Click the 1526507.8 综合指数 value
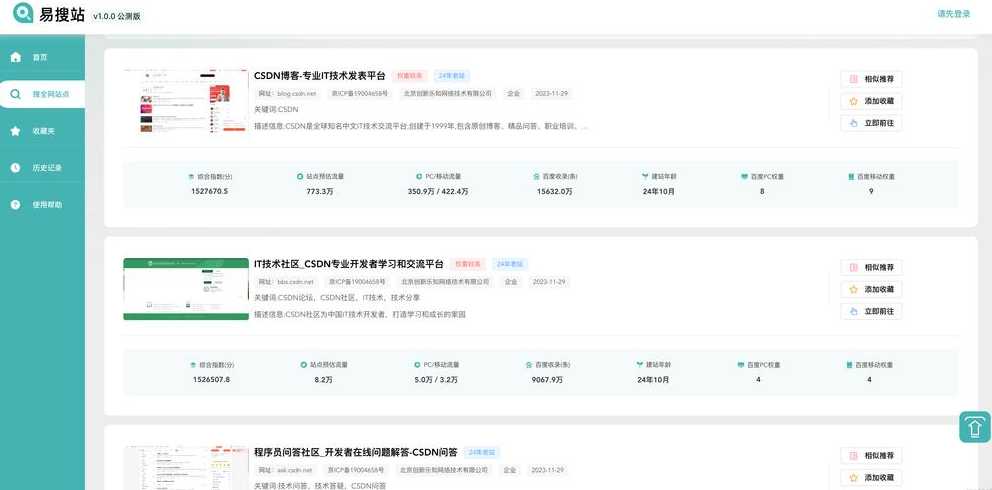This screenshot has width=992, height=490. pos(211,379)
